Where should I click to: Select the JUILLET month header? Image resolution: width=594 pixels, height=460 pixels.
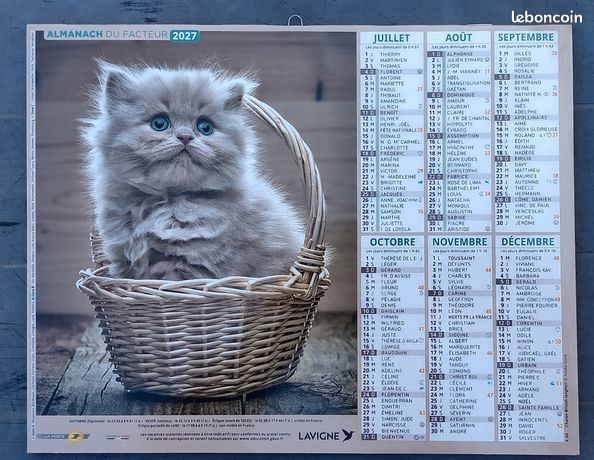[x=391, y=38]
